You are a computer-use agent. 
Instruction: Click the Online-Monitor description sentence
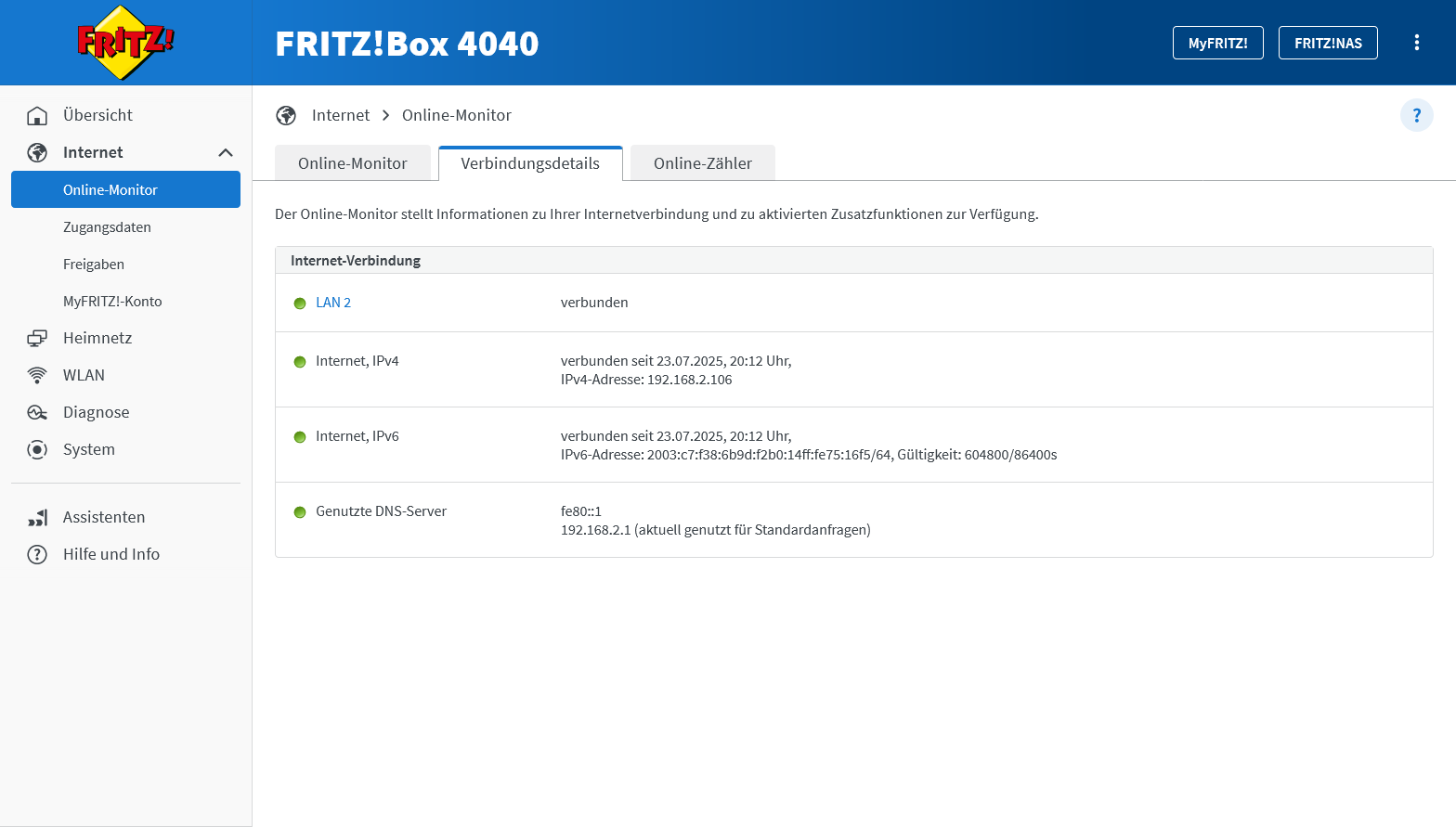(656, 214)
